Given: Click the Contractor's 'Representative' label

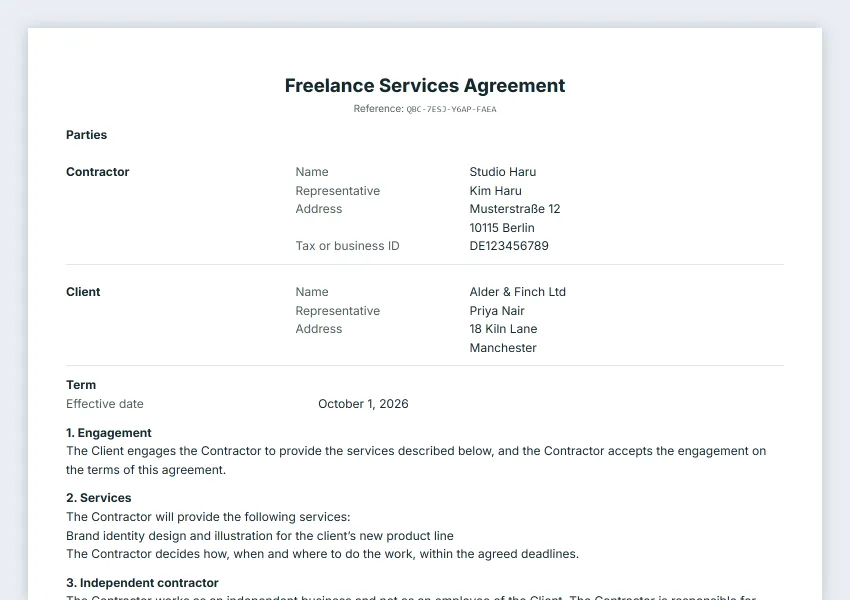Looking at the screenshot, I should [x=338, y=191].
